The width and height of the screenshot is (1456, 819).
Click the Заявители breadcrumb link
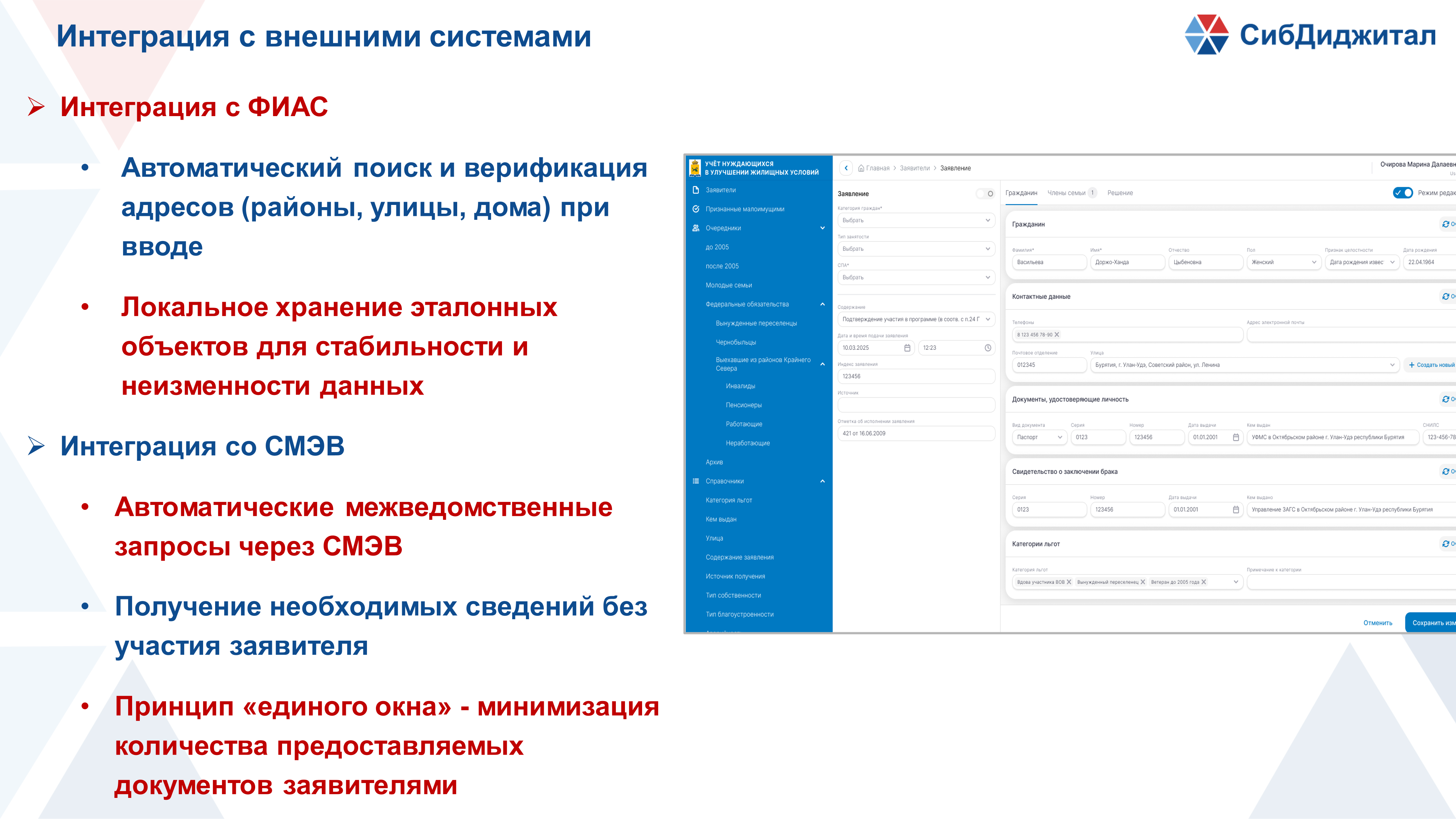tap(914, 168)
